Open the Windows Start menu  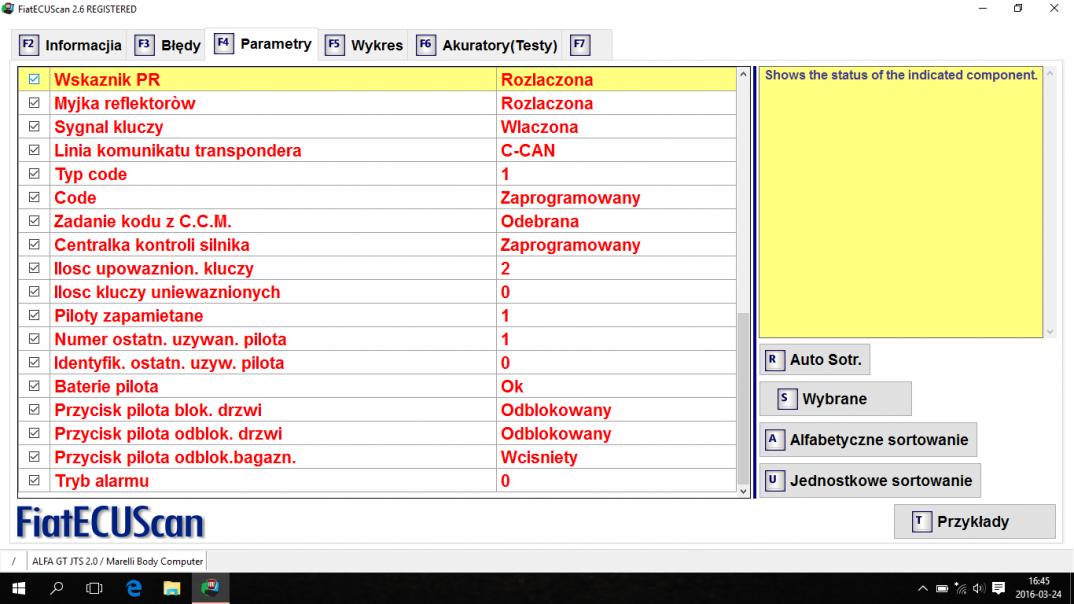pos(18,588)
